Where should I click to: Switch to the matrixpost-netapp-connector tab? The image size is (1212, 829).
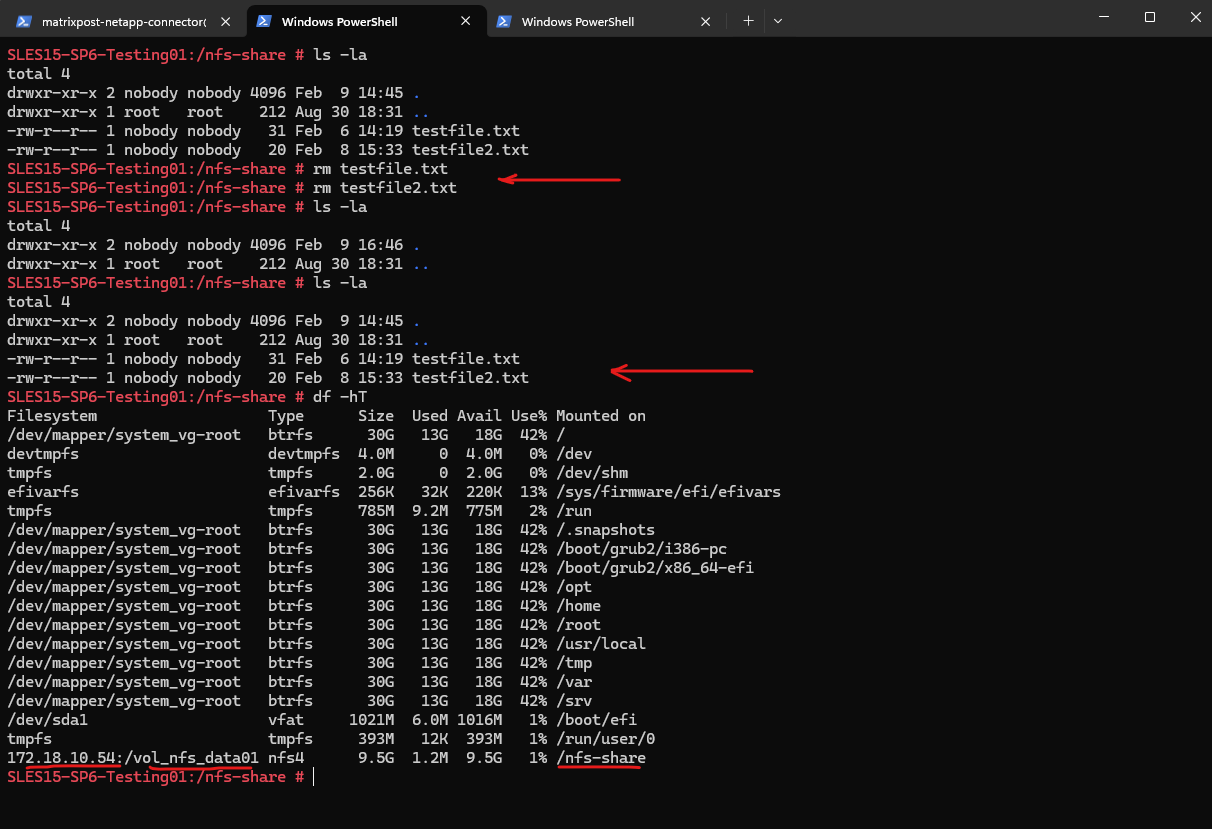tap(122, 21)
